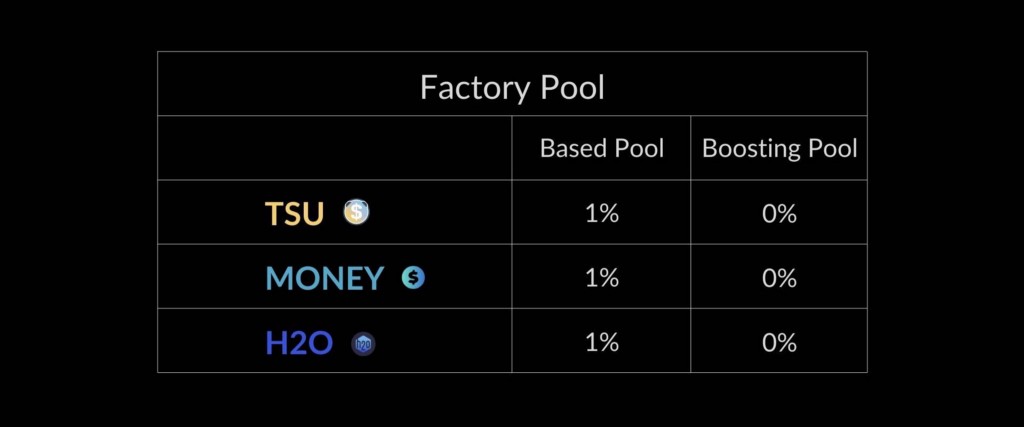Click H2O Boosting Pool 0% value
Image resolution: width=1024 pixels, height=427 pixels.
pyautogui.click(x=779, y=342)
